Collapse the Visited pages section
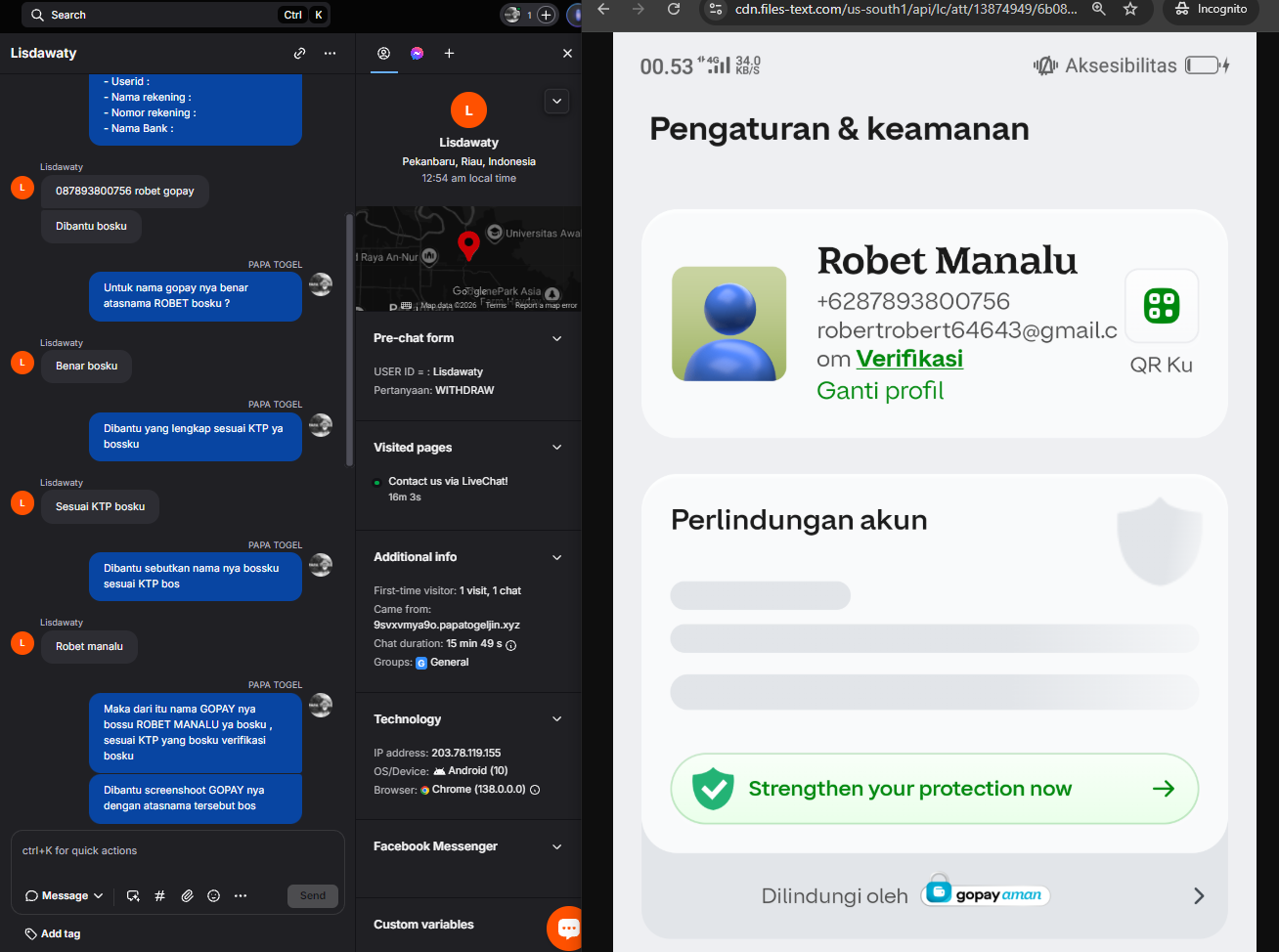The image size is (1279, 952). pos(557,448)
